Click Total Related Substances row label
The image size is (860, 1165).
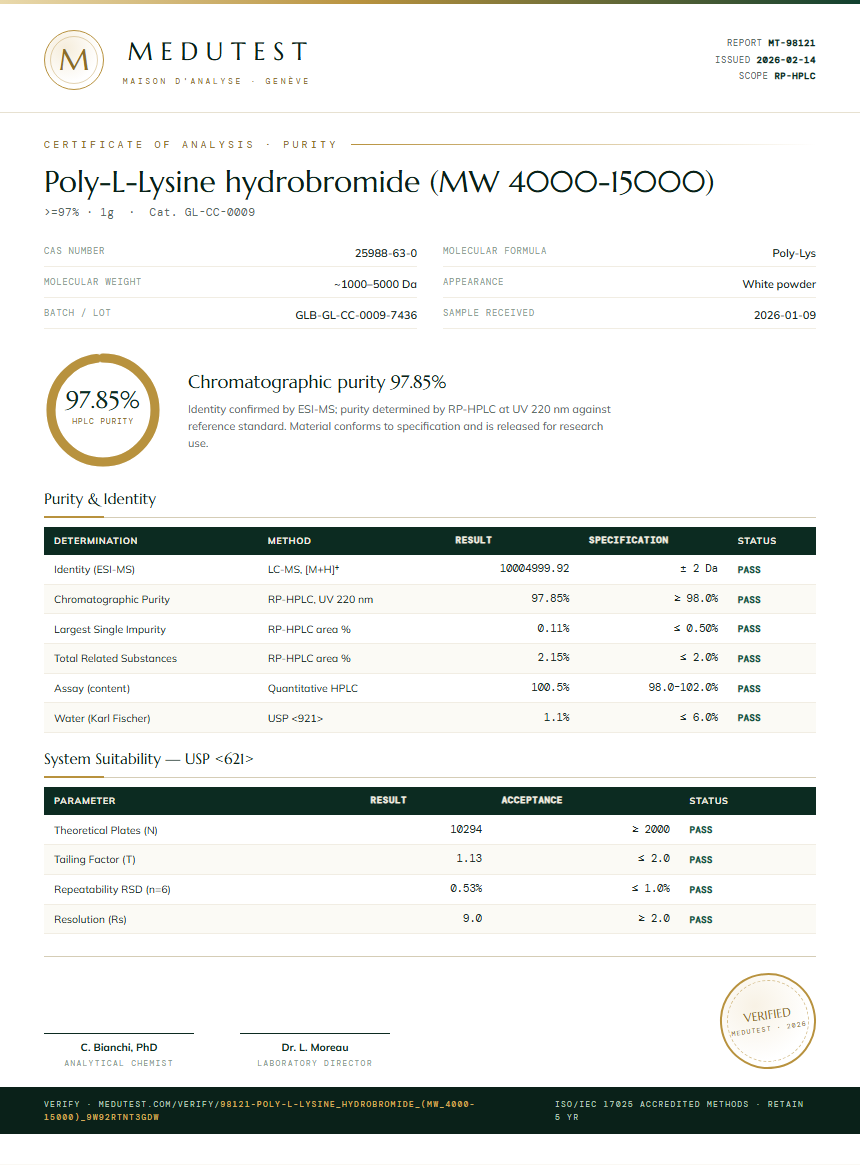[x=115, y=658]
